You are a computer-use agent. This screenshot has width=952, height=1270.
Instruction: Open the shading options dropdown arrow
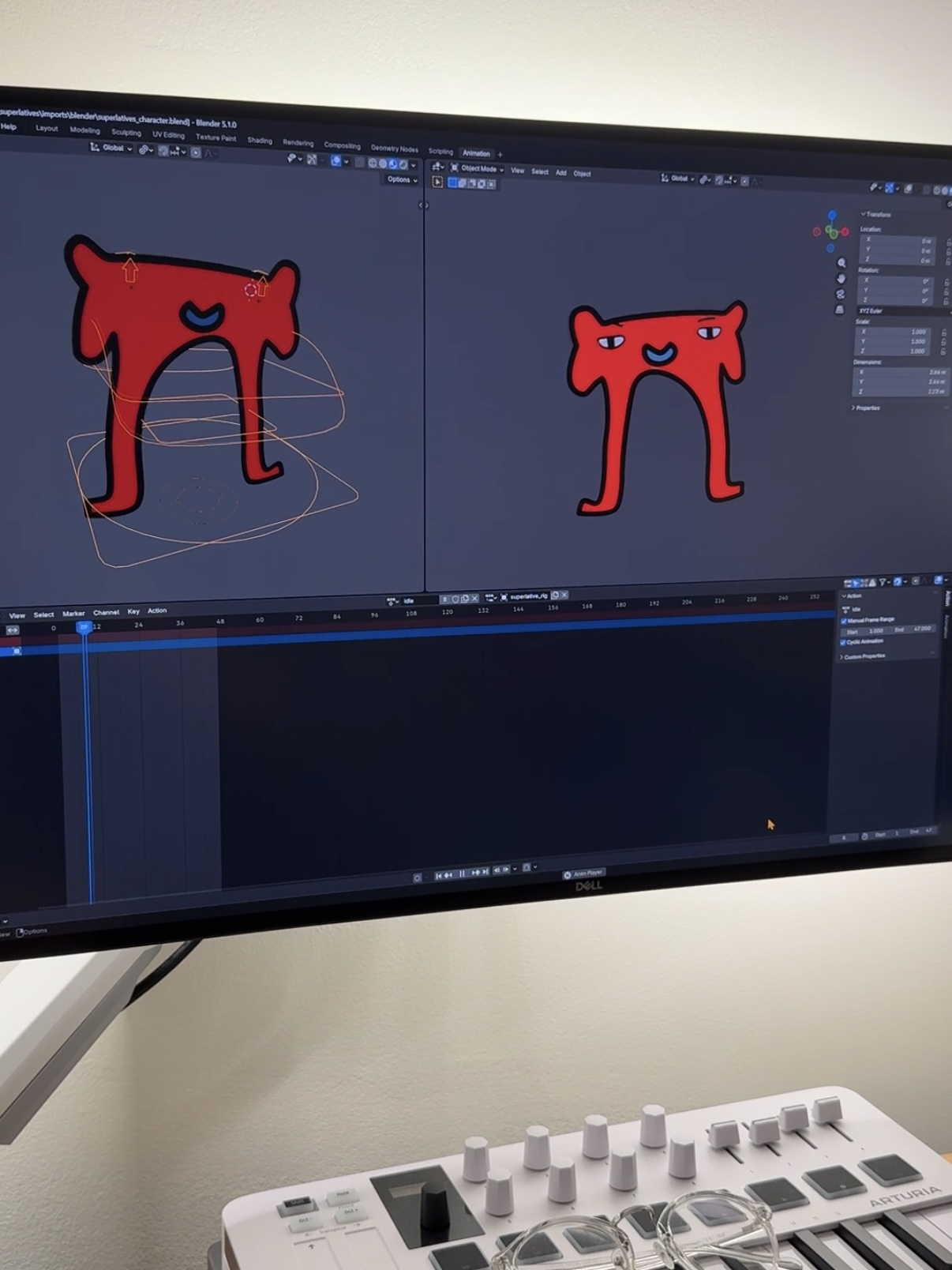tap(414, 166)
